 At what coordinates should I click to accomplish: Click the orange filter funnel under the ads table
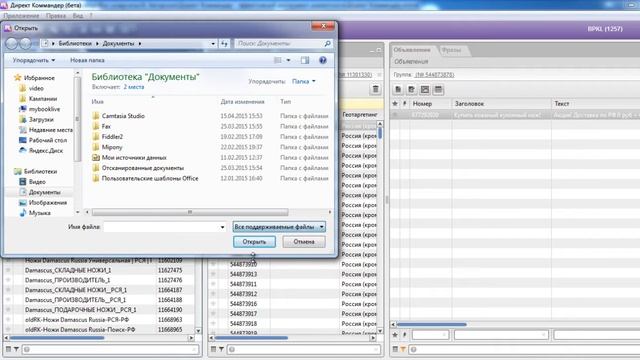coord(403,349)
